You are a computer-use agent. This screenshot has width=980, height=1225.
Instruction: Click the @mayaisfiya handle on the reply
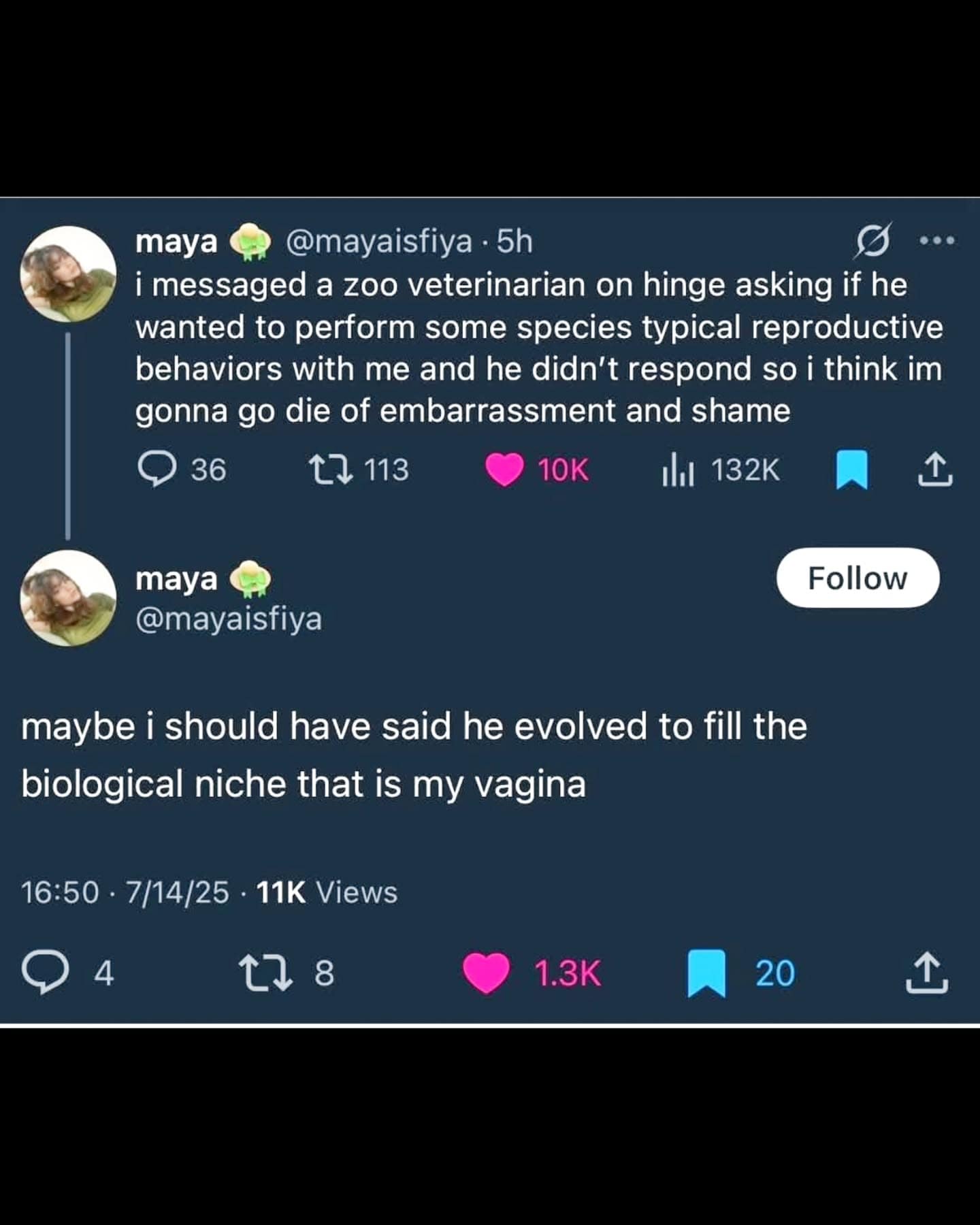(230, 619)
